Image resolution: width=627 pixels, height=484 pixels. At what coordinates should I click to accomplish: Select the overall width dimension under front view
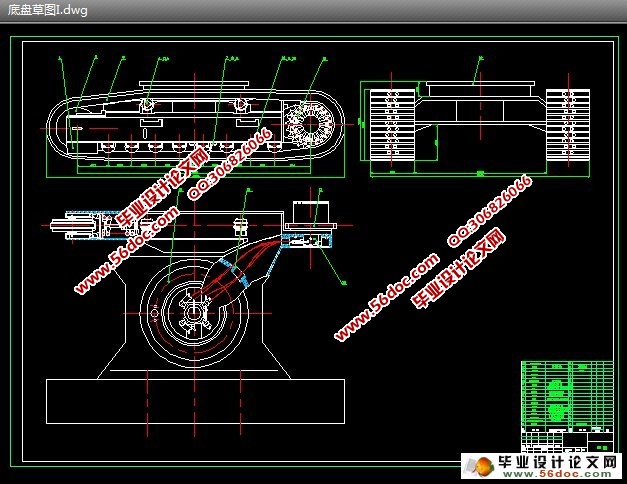click(x=480, y=174)
